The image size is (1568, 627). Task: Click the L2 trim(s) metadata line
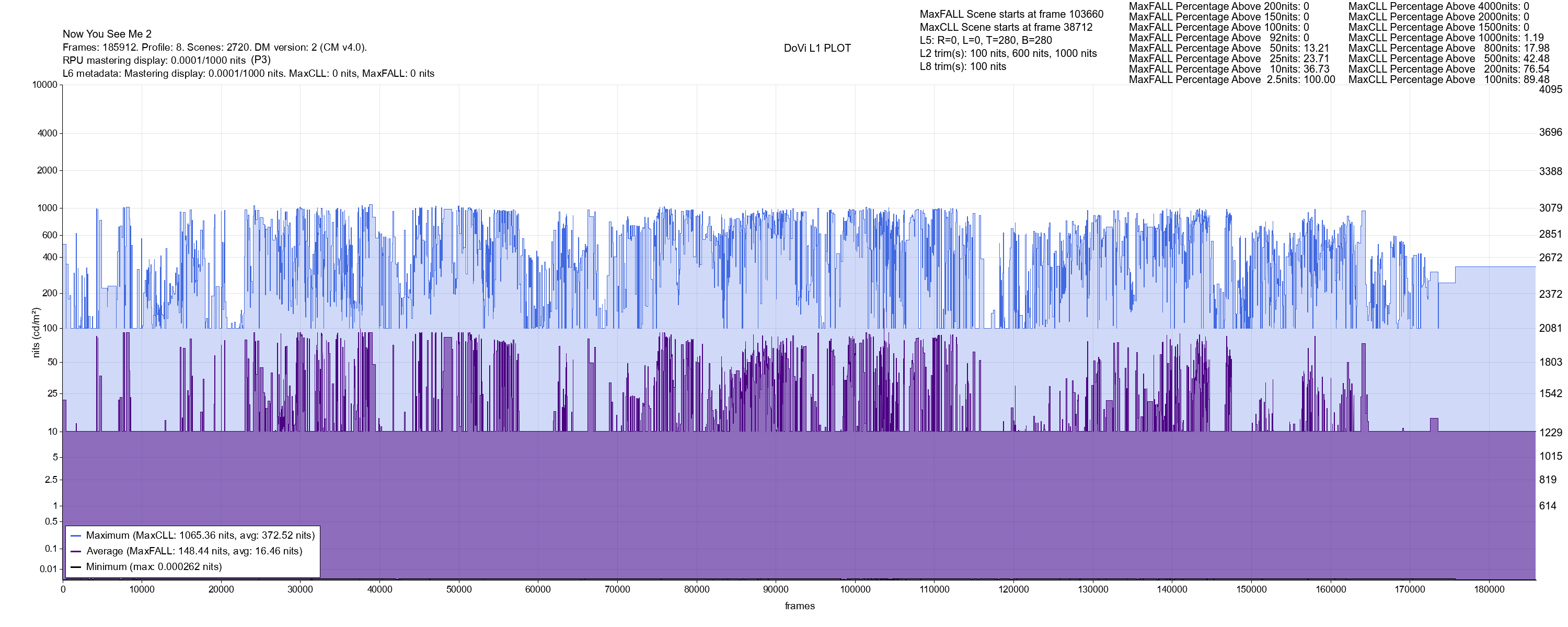[1008, 54]
